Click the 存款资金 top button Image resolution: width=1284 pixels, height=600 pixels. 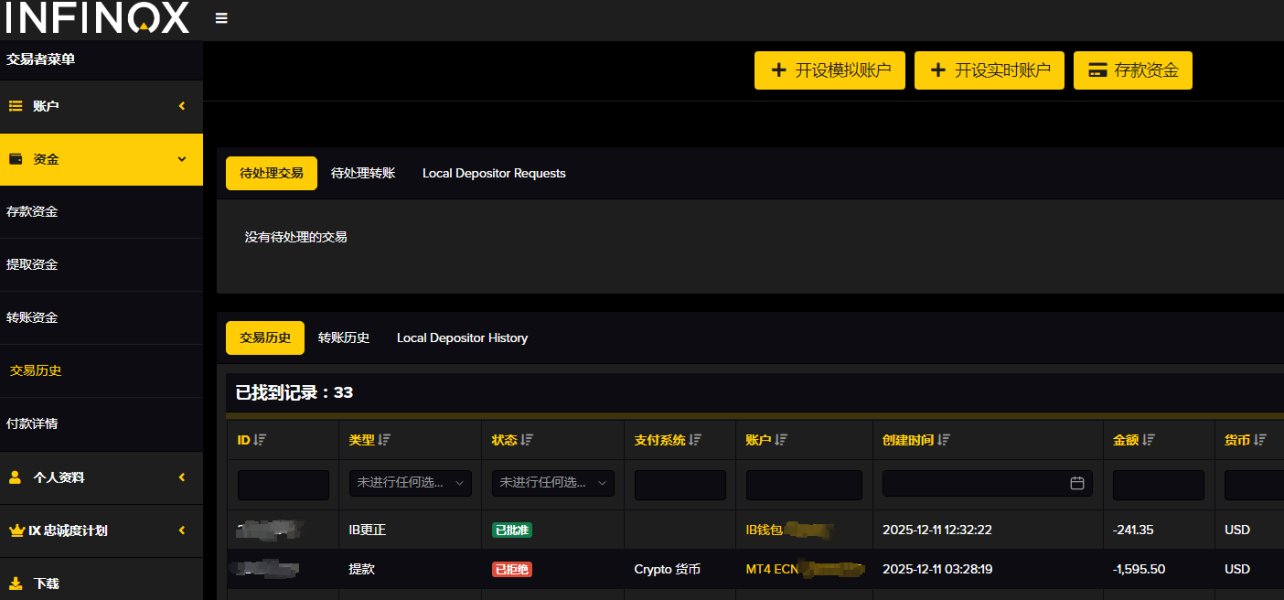click(x=1133, y=70)
